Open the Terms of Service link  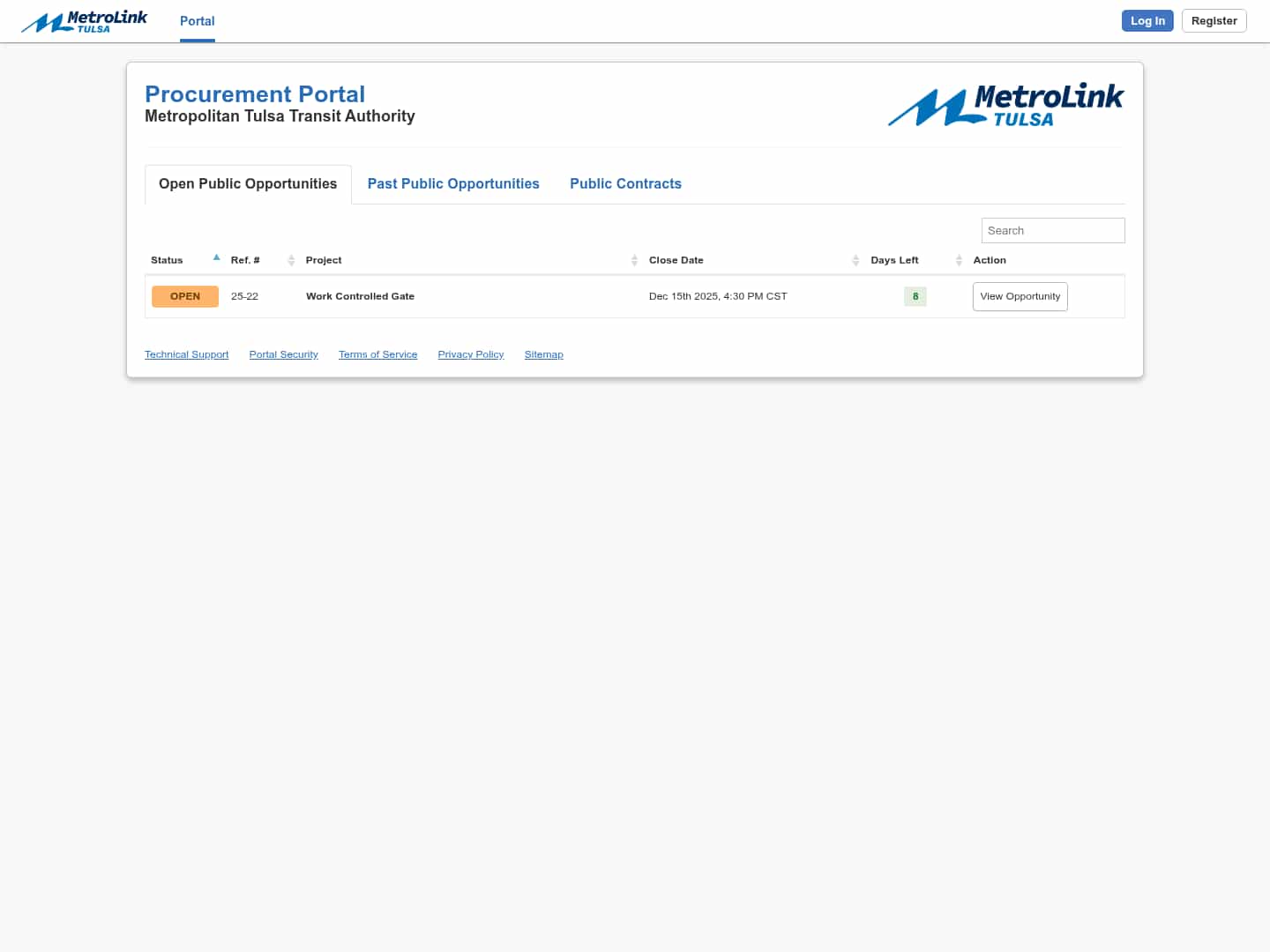(x=378, y=354)
